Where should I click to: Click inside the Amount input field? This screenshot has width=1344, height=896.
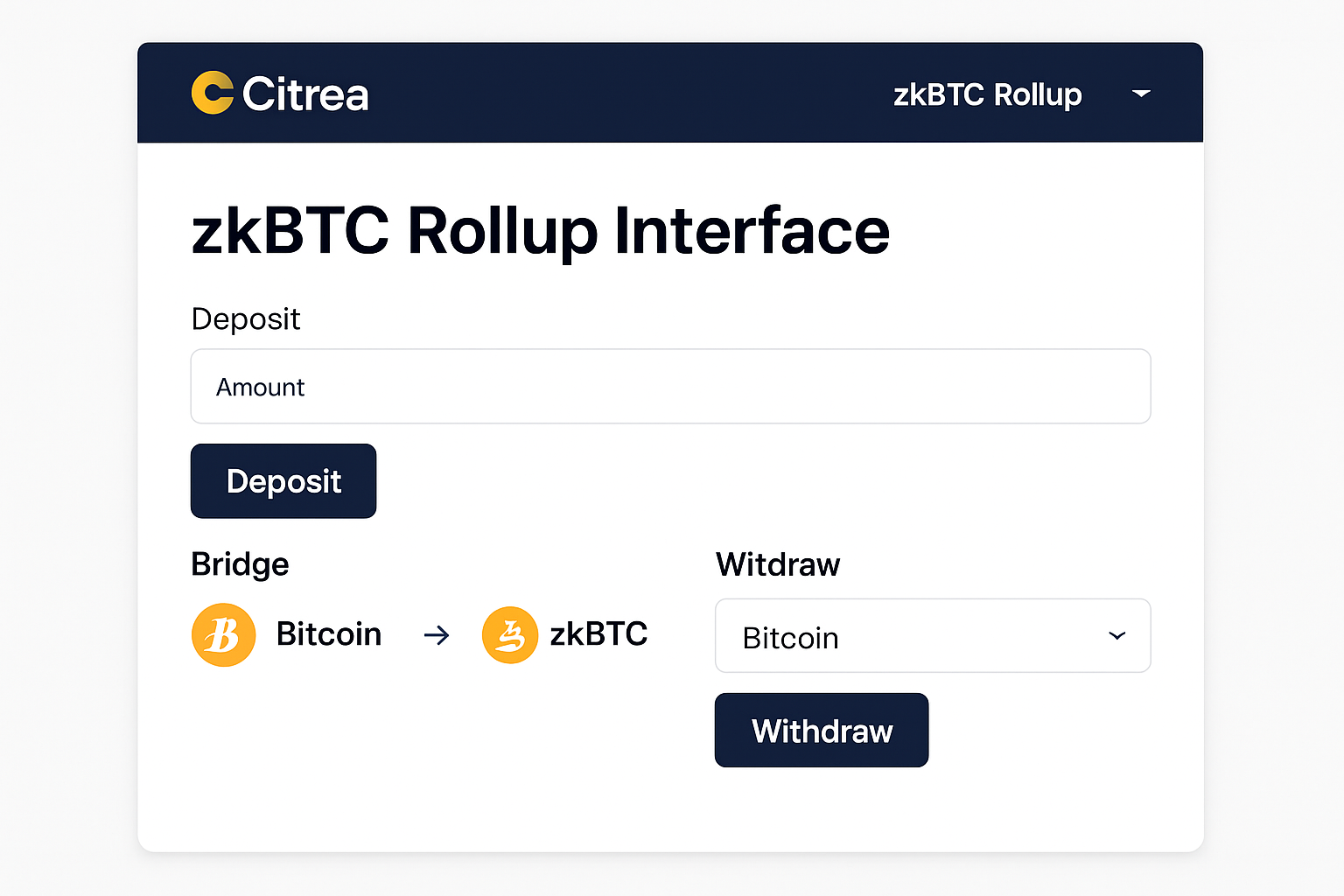click(670, 386)
